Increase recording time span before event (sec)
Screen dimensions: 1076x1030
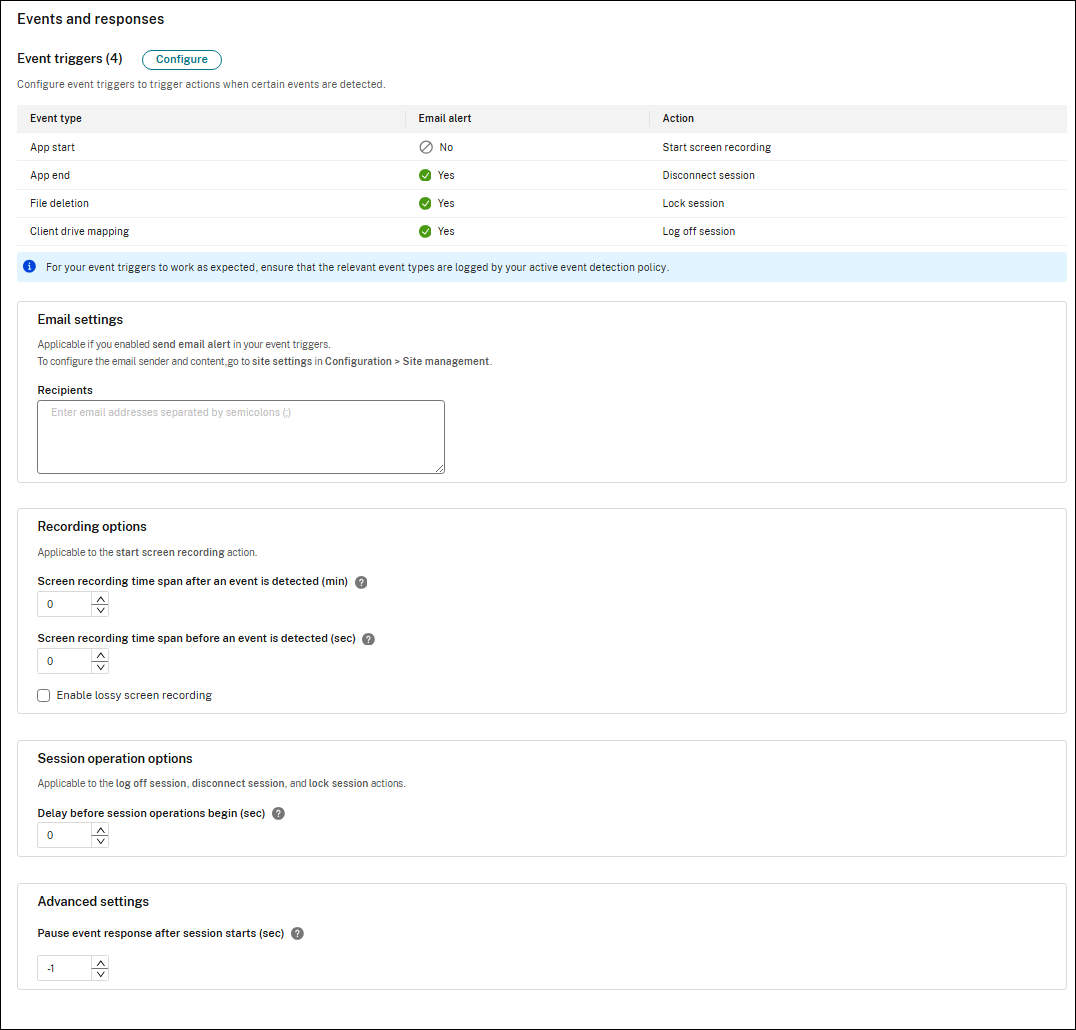100,656
